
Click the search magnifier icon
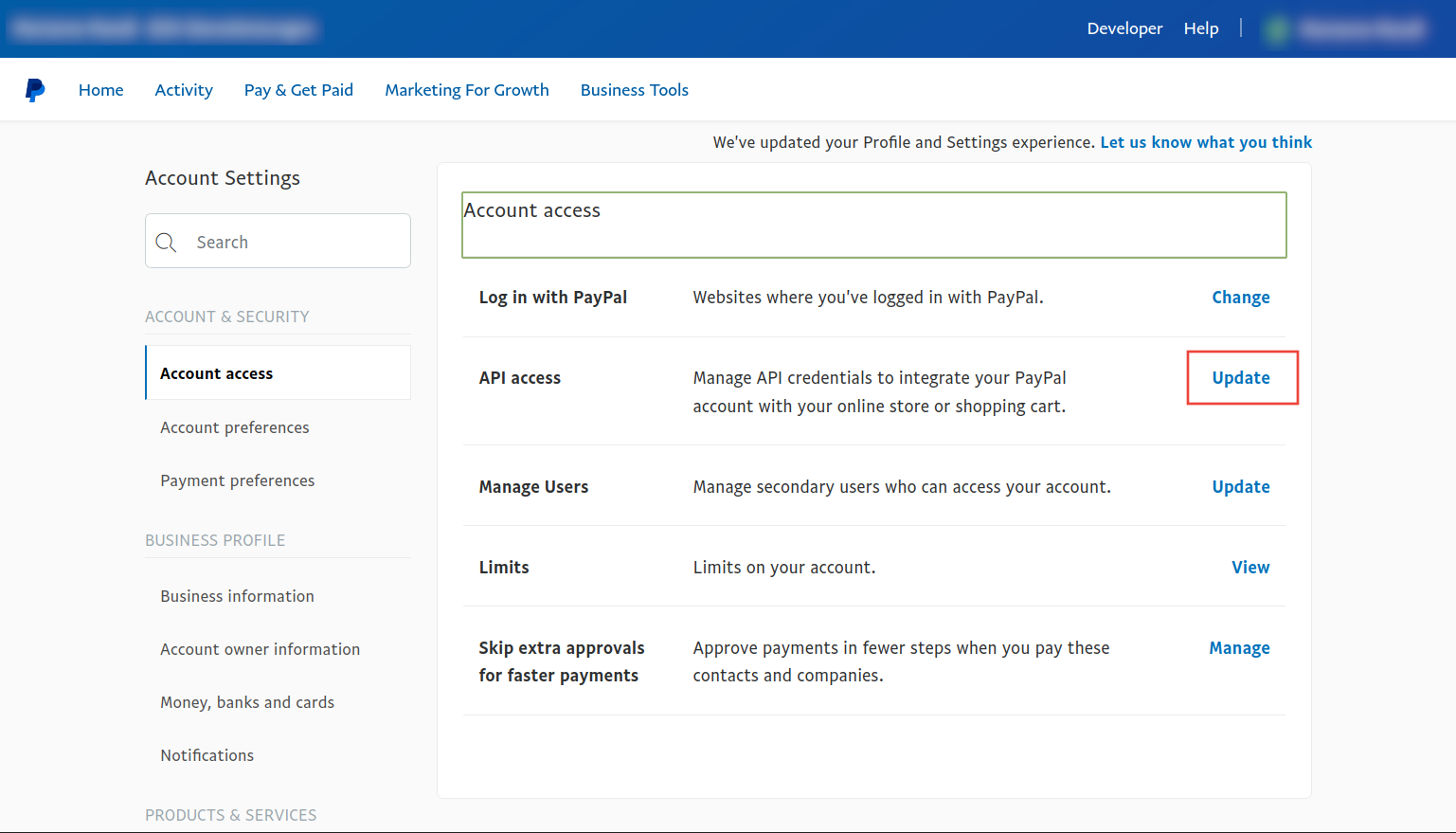click(x=166, y=243)
